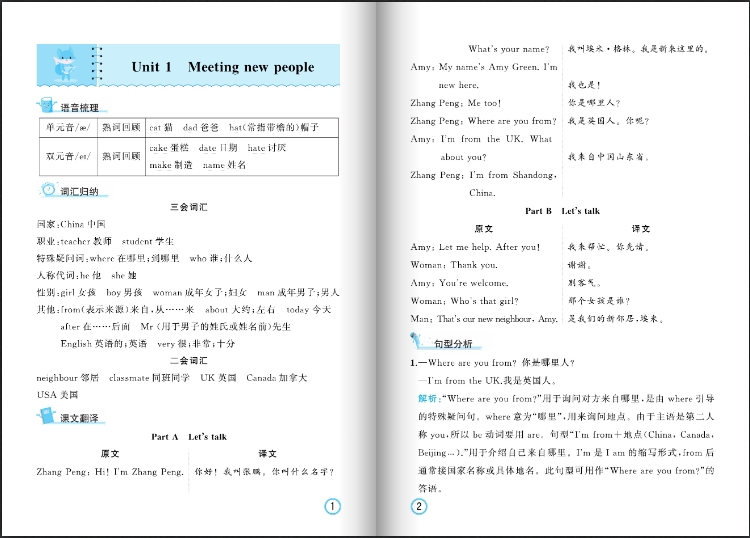Click the title 'Unit 1 Meeting new people'
Image resolution: width=750 pixels, height=538 pixels.
tap(223, 67)
